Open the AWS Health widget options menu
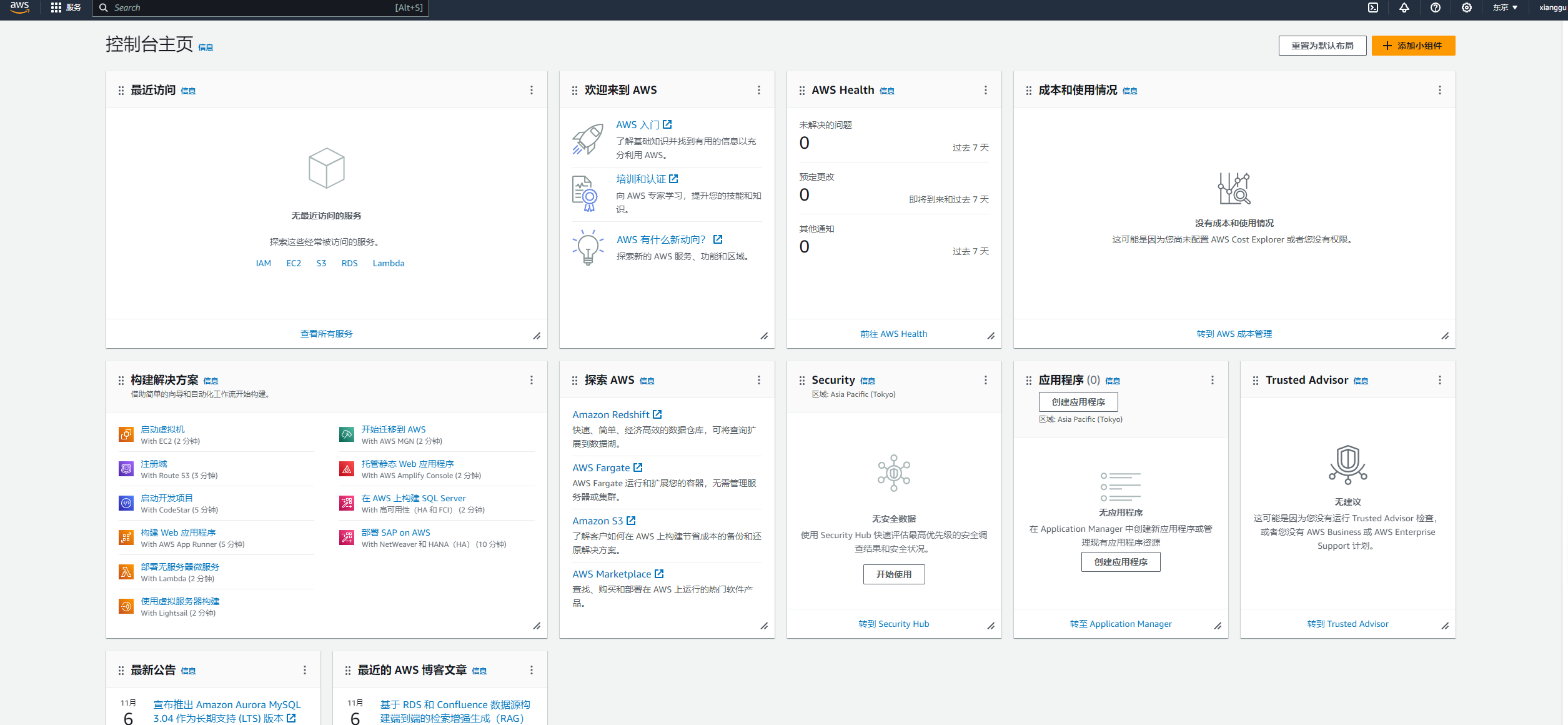 pos(985,90)
